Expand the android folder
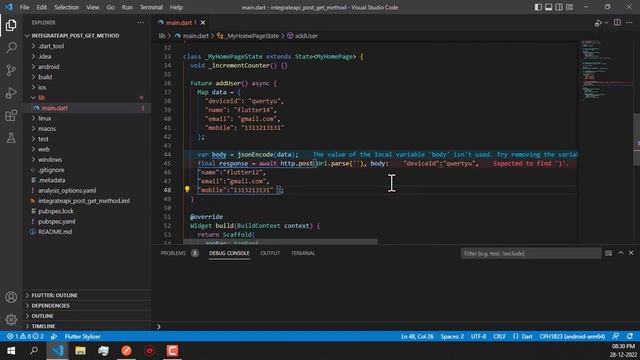Screen dimensions: 640x360 [49, 67]
